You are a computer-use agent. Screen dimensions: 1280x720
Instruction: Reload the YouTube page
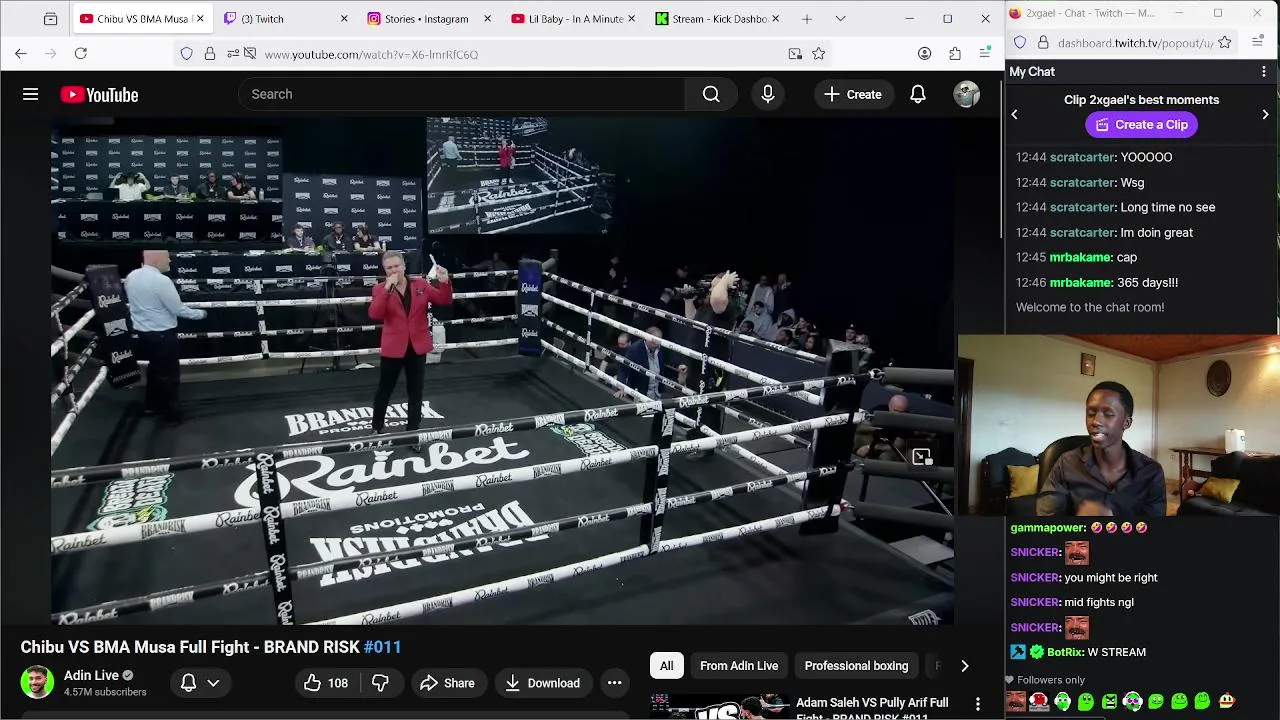(x=81, y=54)
